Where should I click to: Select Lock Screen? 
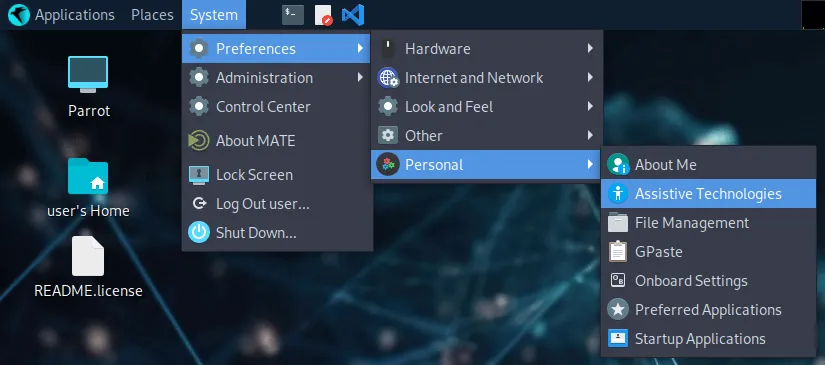(x=277, y=175)
